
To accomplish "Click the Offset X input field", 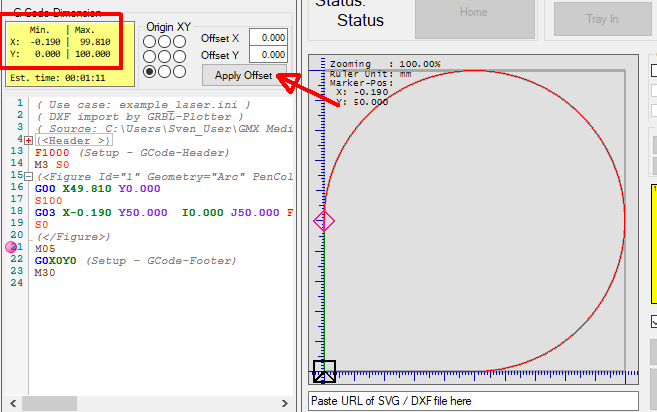I will click(267, 37).
